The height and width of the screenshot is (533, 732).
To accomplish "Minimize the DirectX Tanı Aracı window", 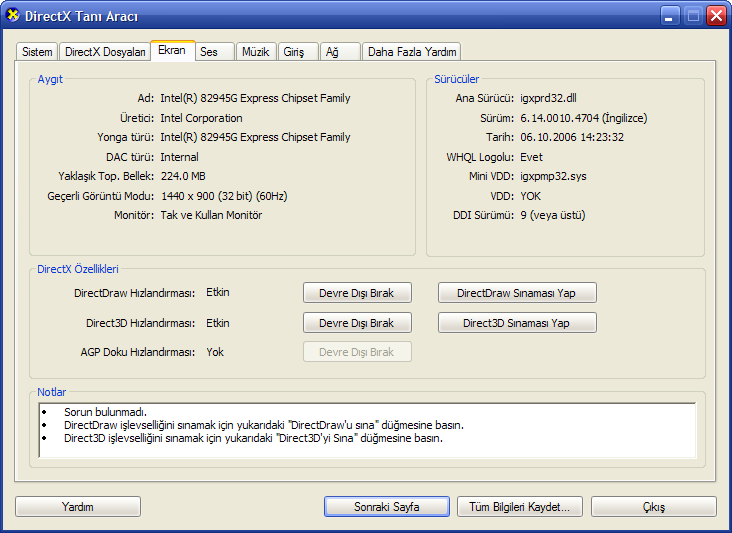I will click(669, 16).
